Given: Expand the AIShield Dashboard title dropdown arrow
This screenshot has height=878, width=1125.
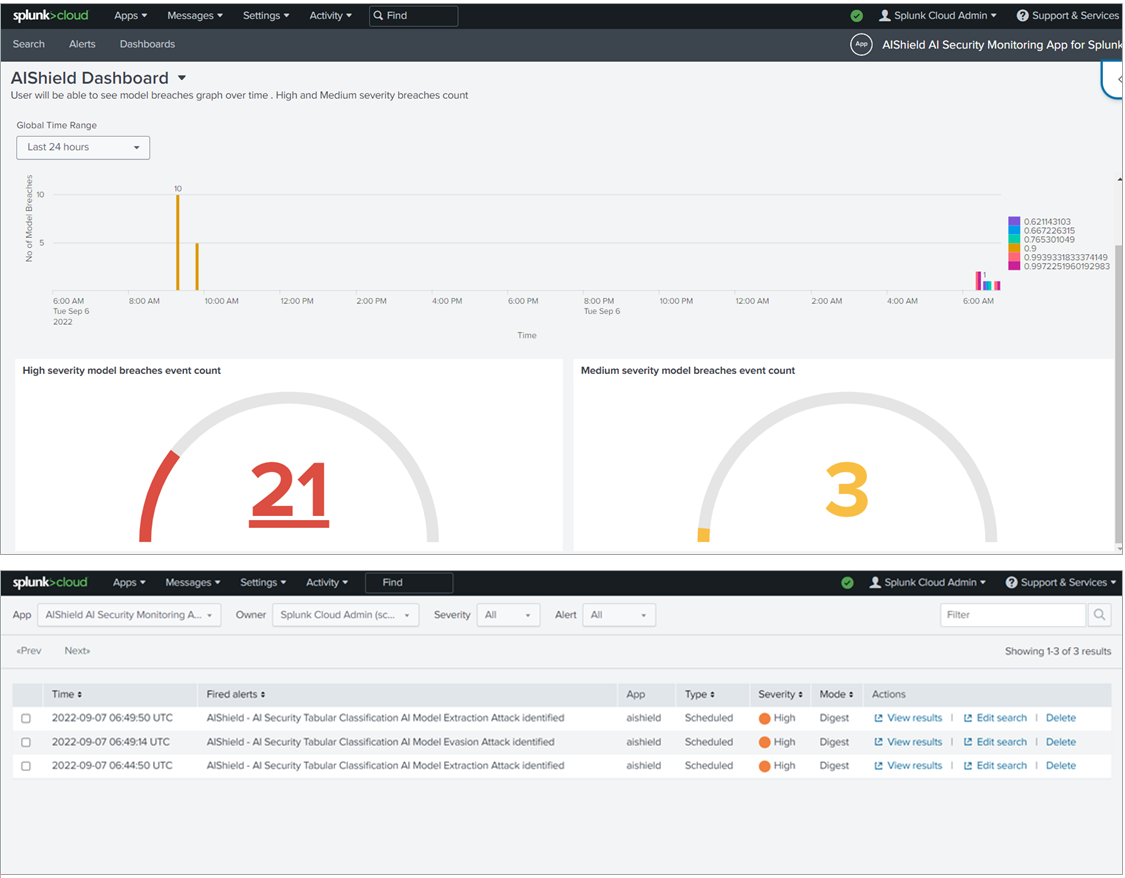Looking at the screenshot, I should coord(182,77).
